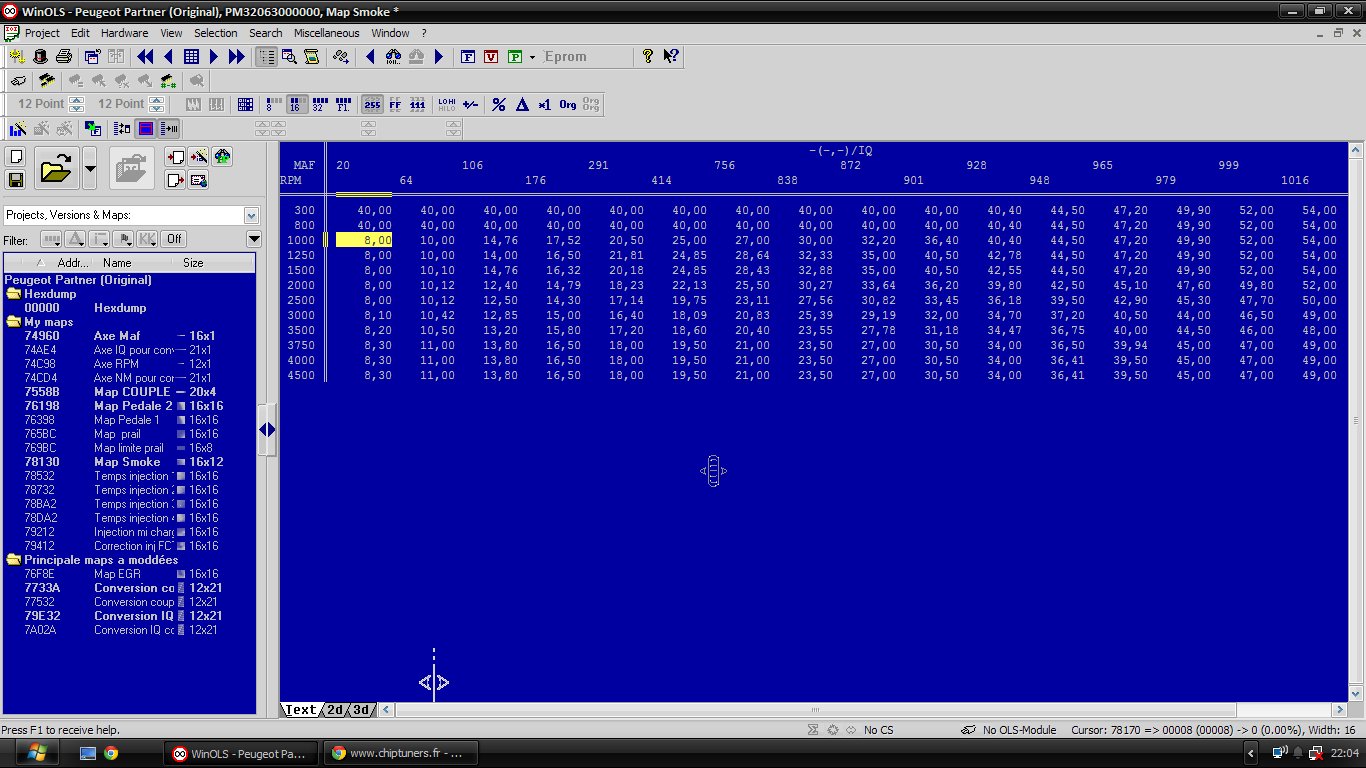Click the delta difference icon
1366x768 pixels.
click(x=521, y=104)
